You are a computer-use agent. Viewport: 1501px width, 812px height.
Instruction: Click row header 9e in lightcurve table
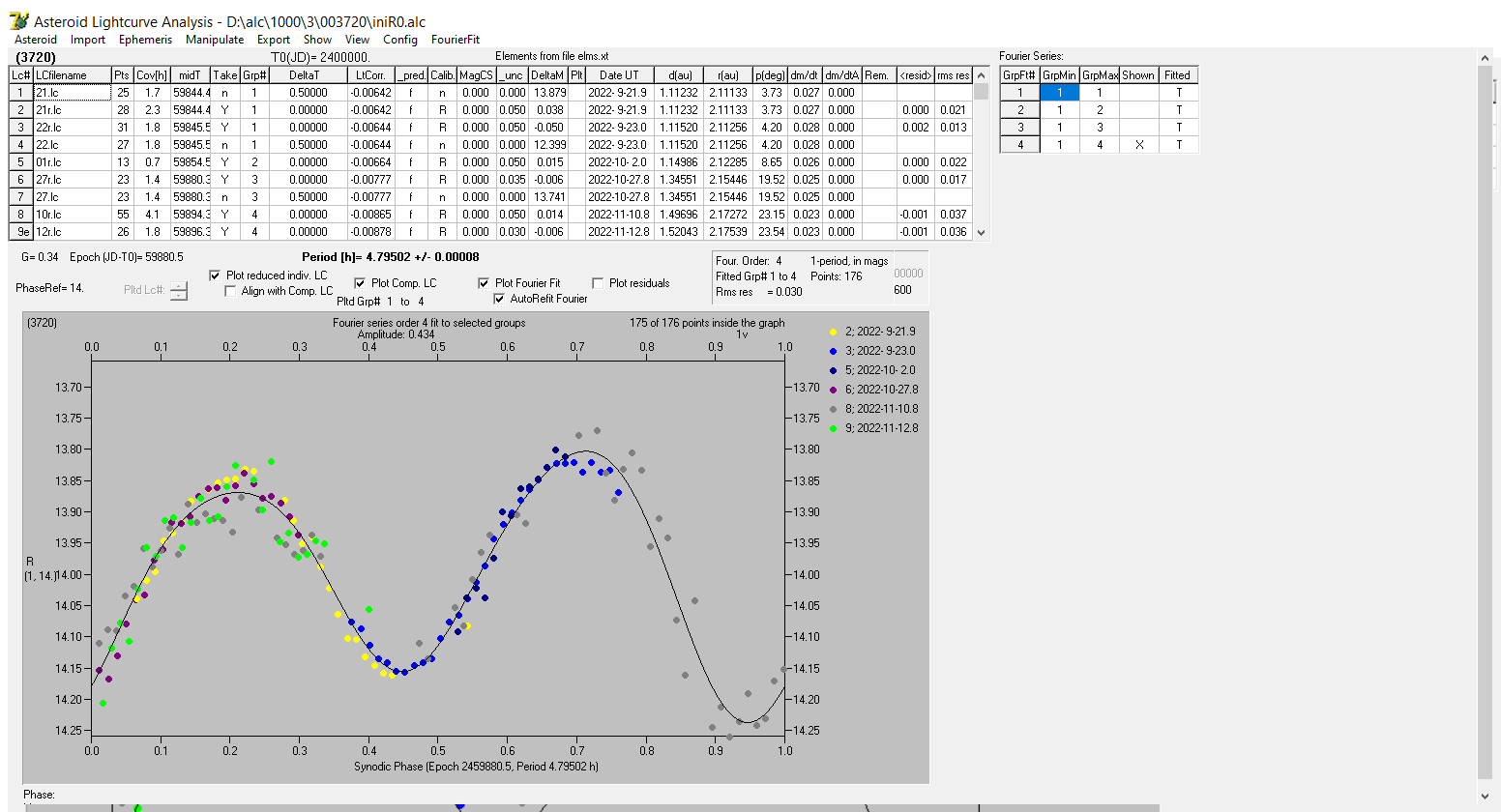click(x=21, y=232)
